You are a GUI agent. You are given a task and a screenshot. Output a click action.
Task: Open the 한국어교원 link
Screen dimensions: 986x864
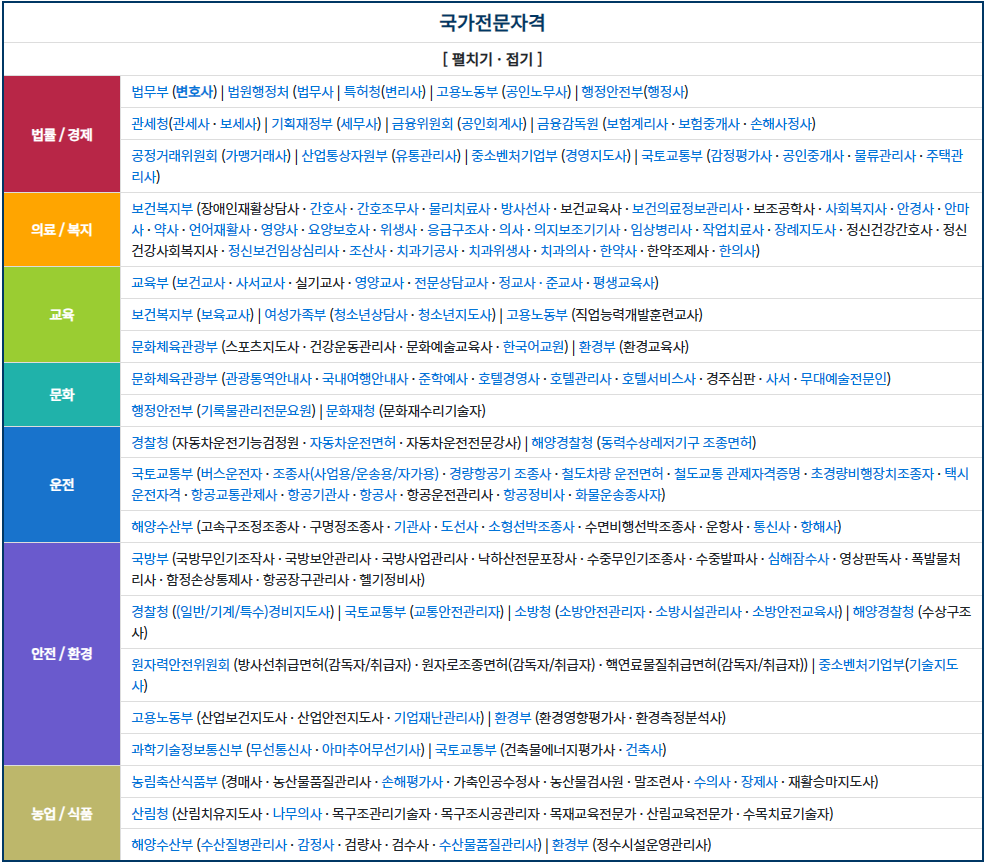[534, 347]
